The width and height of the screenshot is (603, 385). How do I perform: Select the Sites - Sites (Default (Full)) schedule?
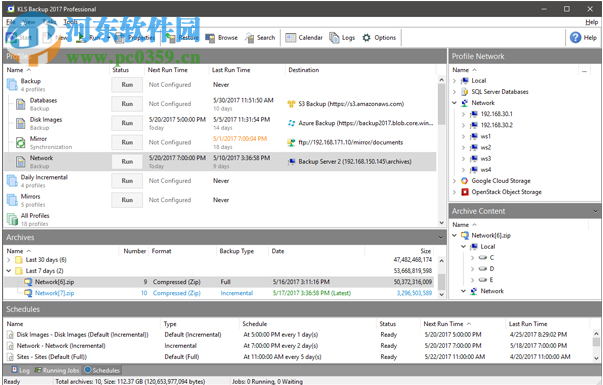(296, 357)
